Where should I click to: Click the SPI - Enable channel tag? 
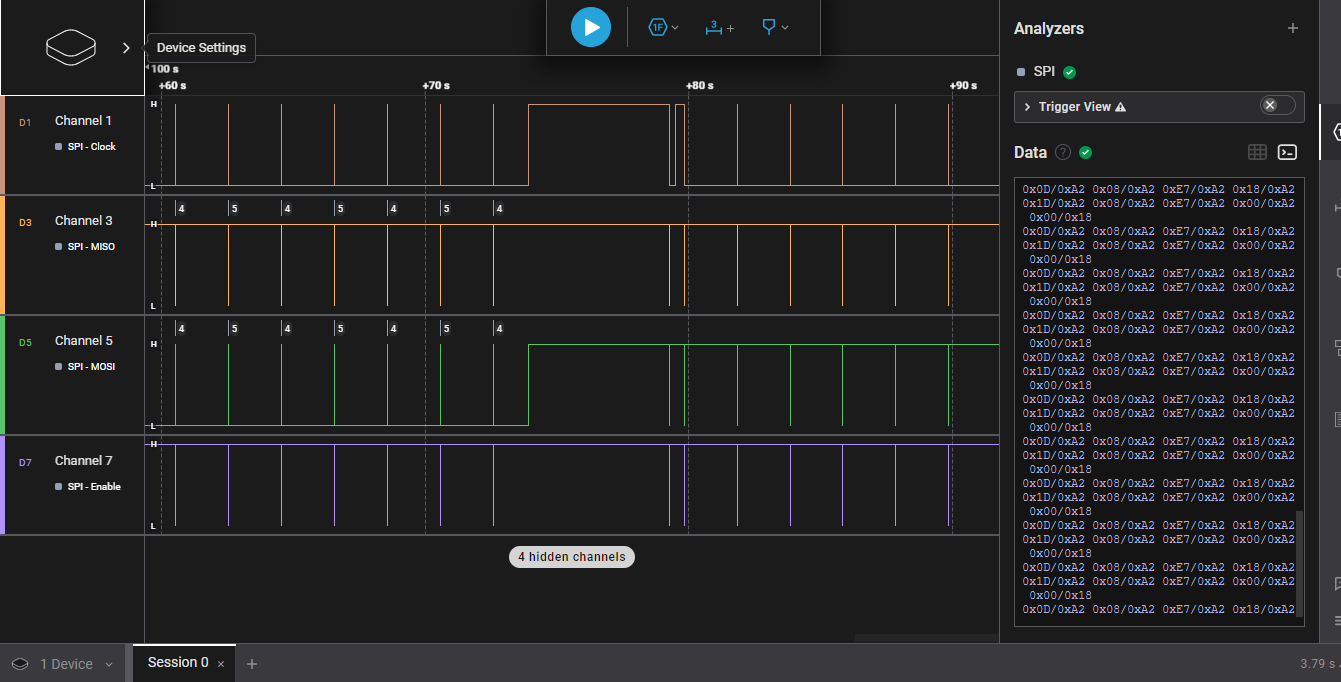pos(88,486)
